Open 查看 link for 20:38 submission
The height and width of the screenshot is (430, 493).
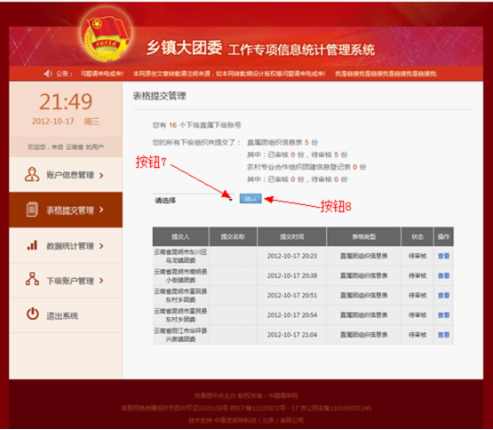[x=444, y=276]
